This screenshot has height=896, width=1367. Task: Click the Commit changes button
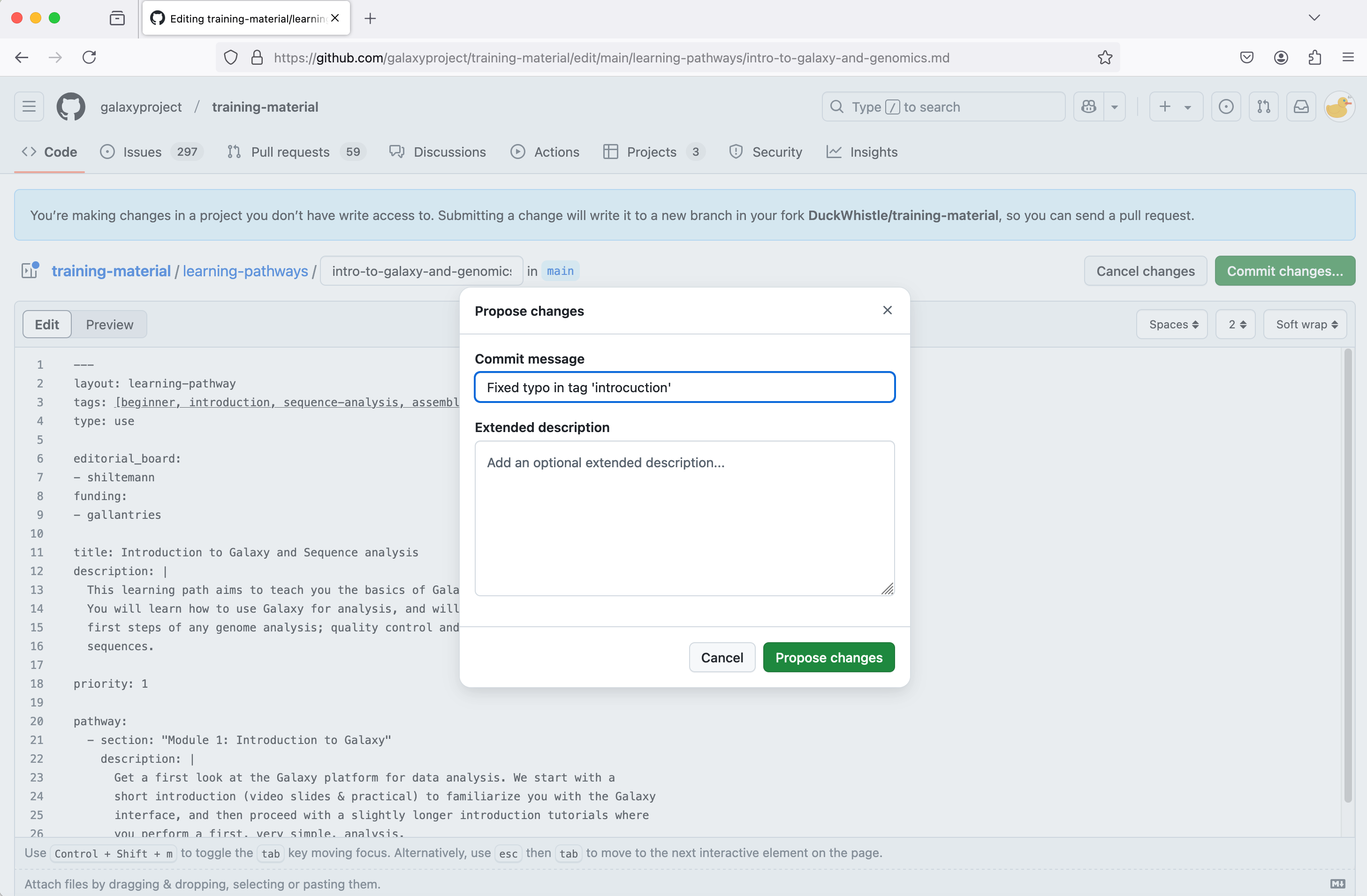(1285, 271)
